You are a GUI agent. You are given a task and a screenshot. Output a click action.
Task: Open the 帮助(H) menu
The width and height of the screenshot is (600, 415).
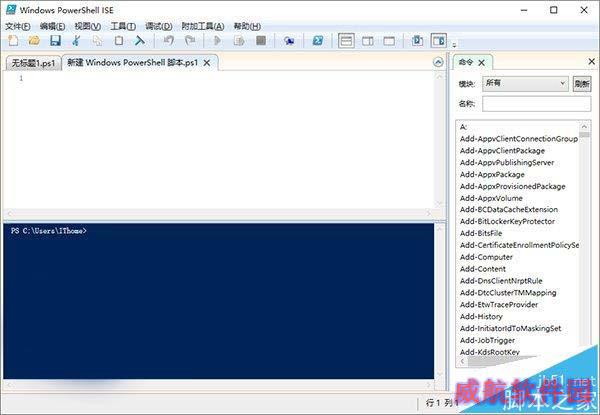click(x=247, y=26)
